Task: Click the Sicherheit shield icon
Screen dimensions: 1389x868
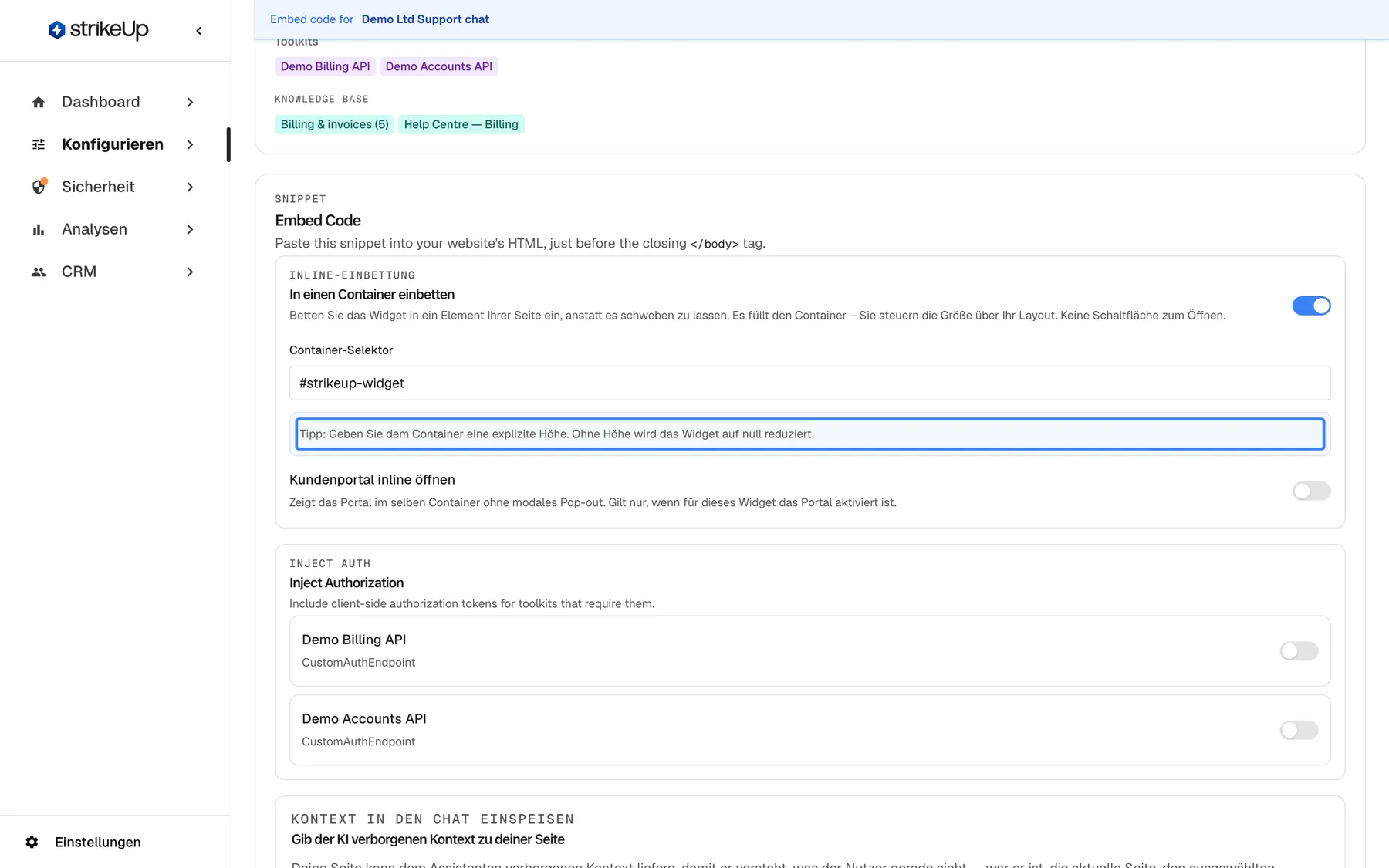Action: pos(39,187)
